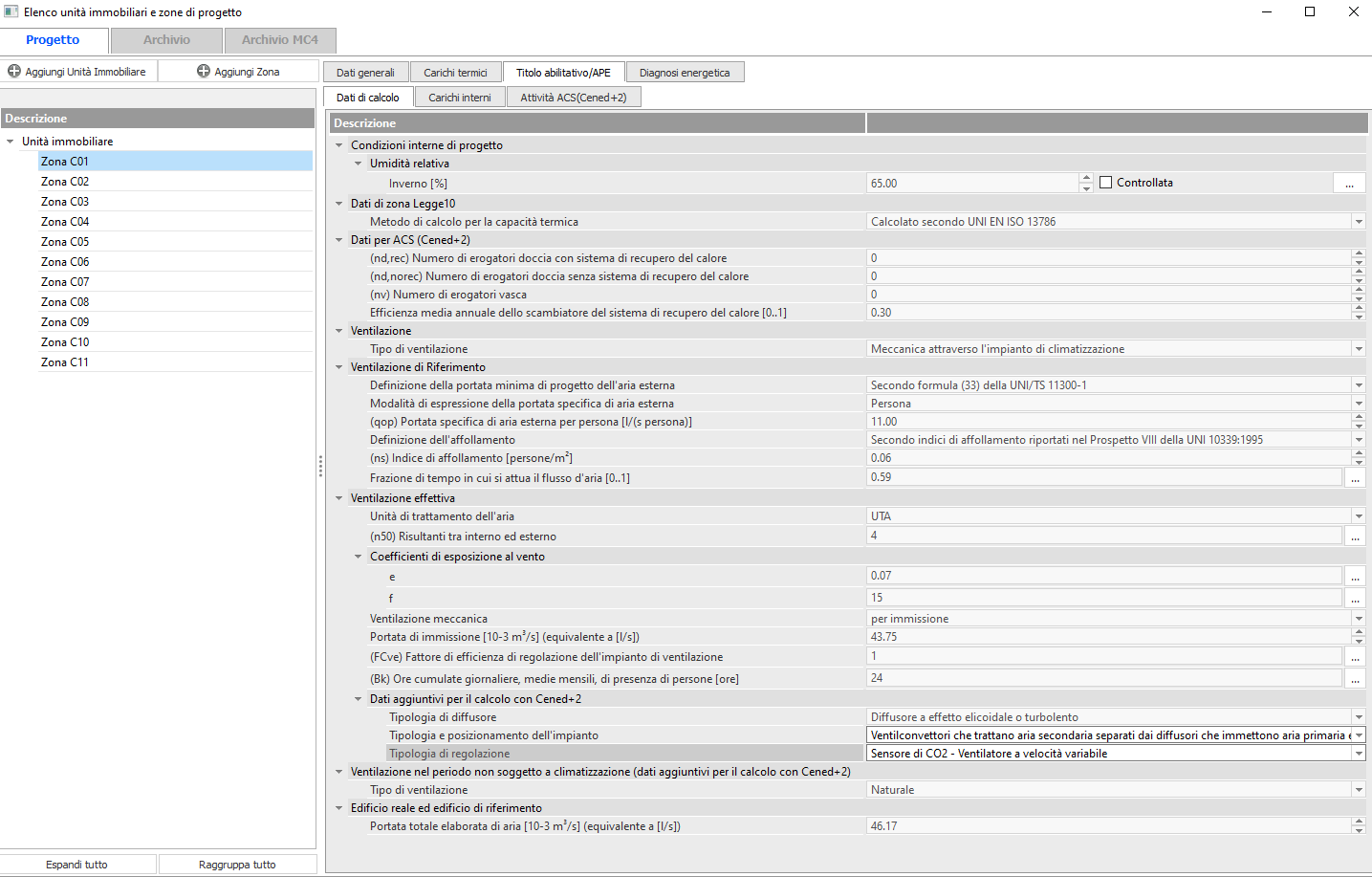
Task: Open ellipsis button for Frazione di tempo row
Action: (x=1355, y=478)
